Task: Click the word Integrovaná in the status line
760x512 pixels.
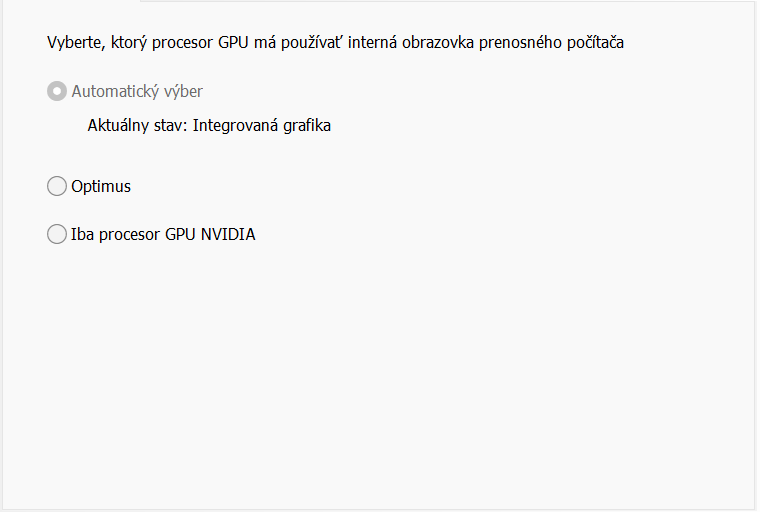Action: [236, 126]
